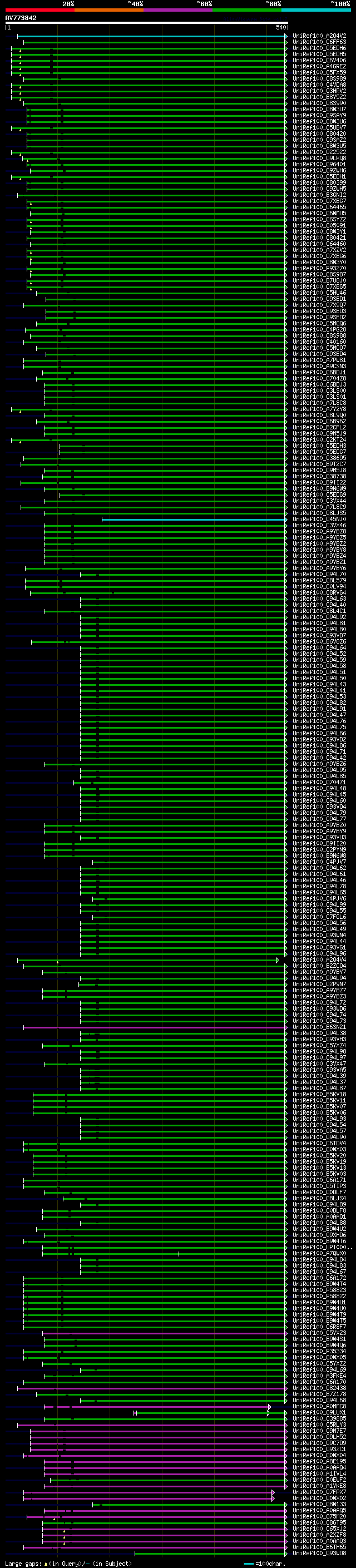Select the query name AV773842
This screenshot has width=356, height=1568.
click(21, 18)
